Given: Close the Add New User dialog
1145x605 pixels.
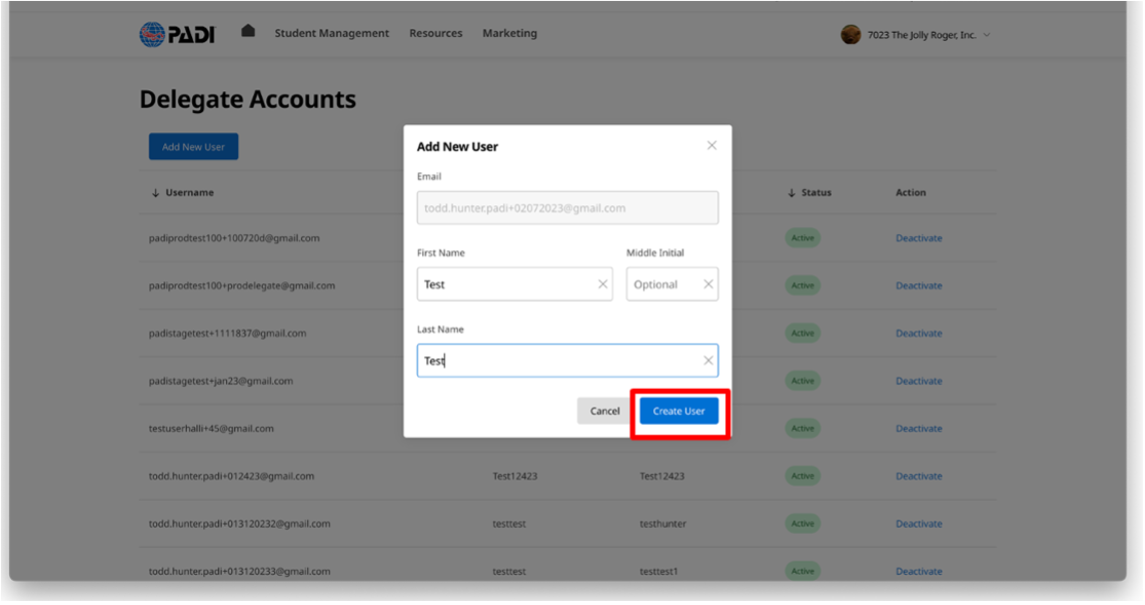Looking at the screenshot, I should (712, 145).
